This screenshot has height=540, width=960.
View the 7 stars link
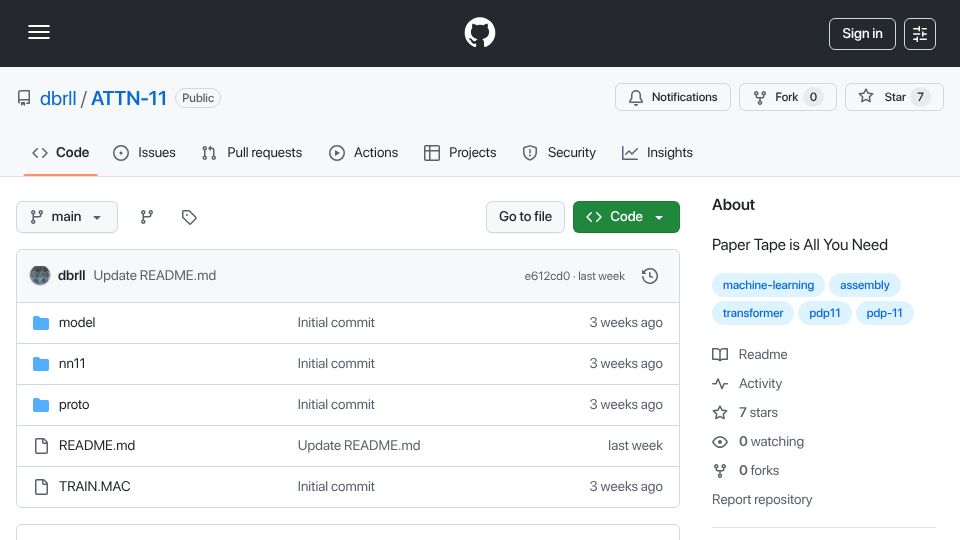(x=758, y=413)
